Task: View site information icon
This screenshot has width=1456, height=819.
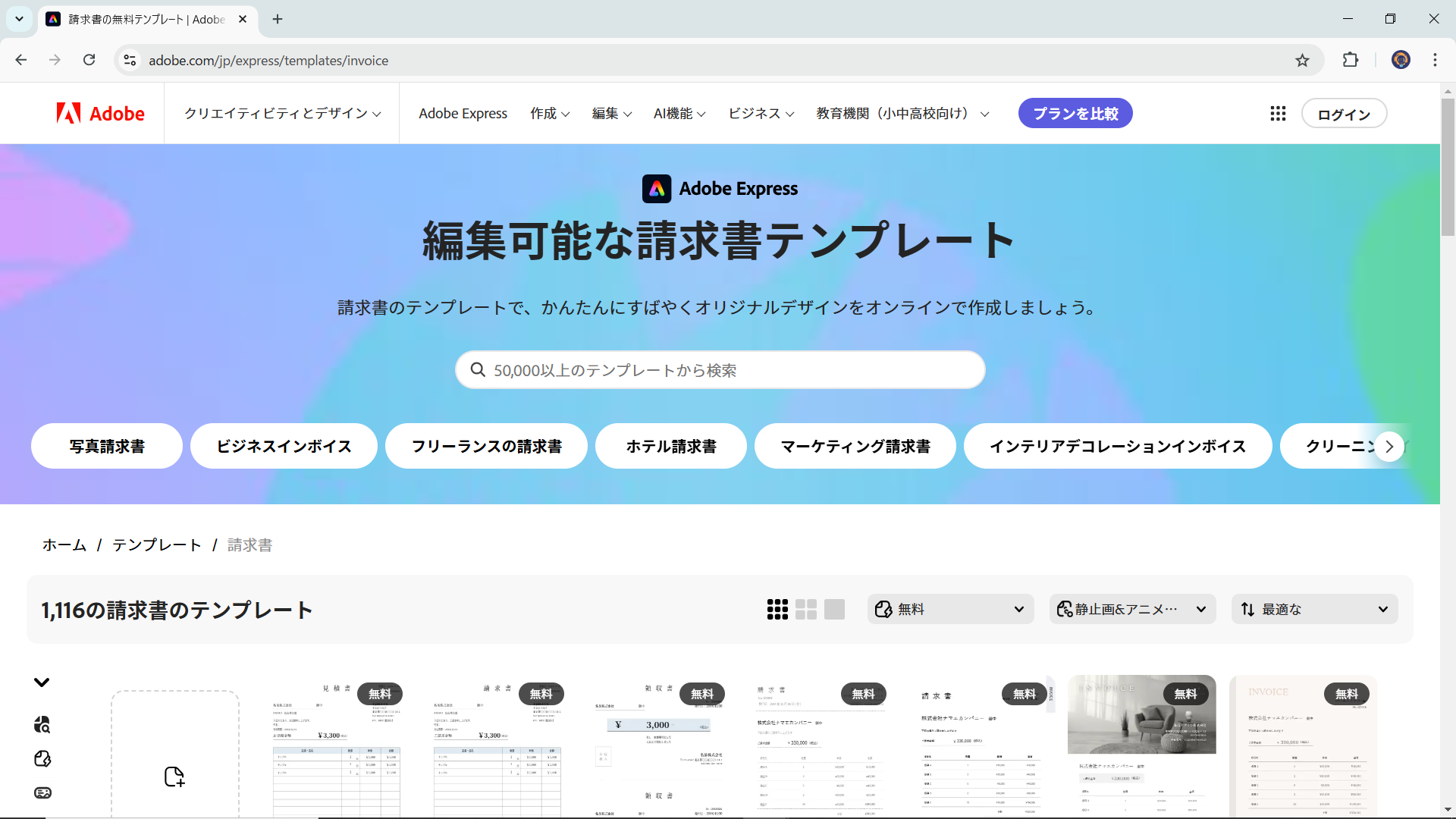Action: pos(130,61)
